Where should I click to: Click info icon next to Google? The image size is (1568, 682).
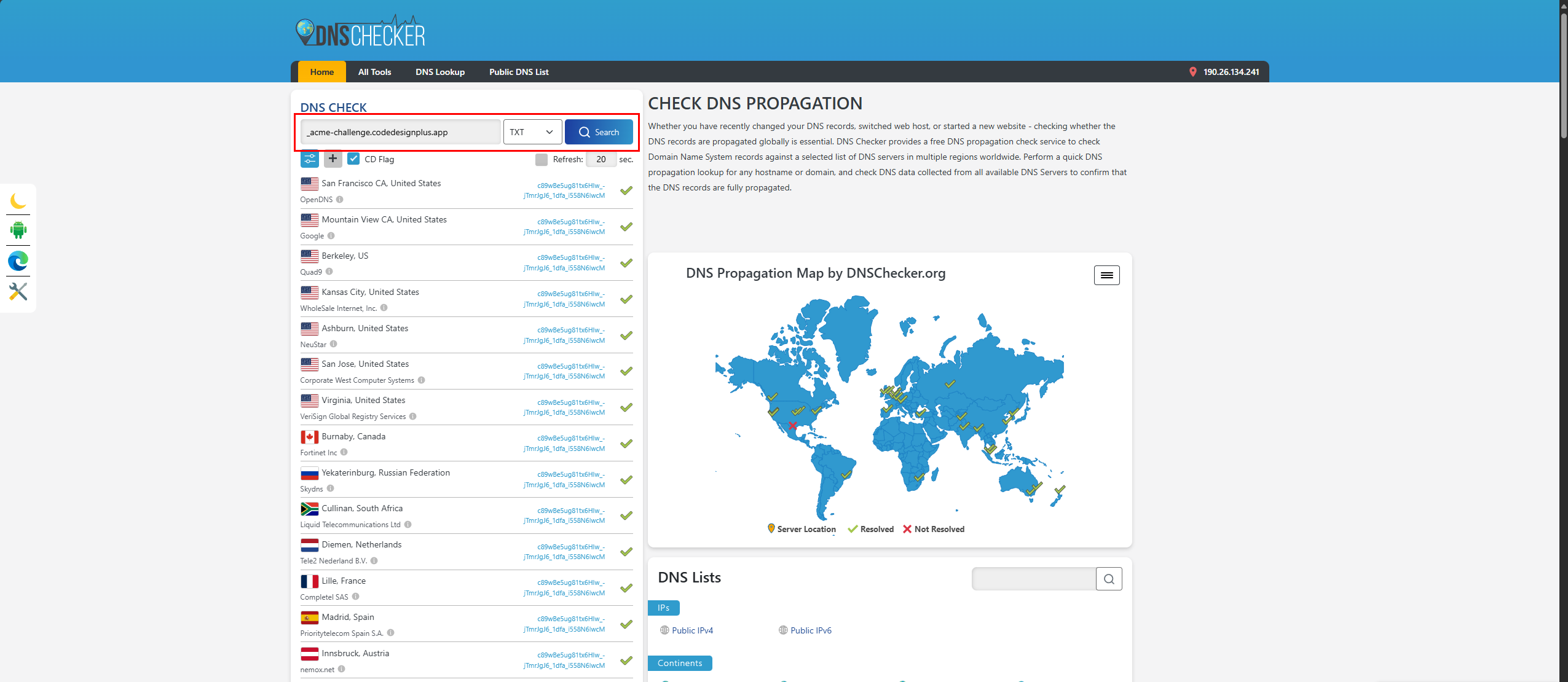331,235
